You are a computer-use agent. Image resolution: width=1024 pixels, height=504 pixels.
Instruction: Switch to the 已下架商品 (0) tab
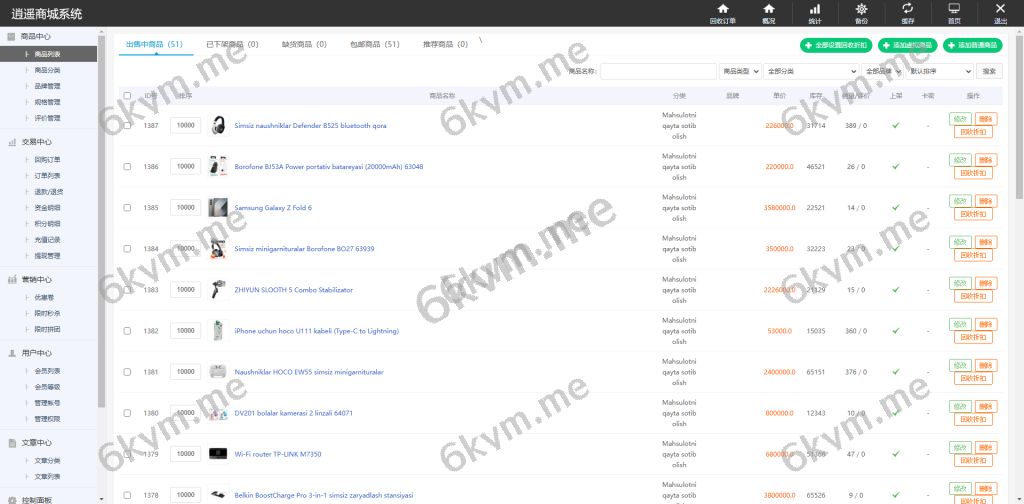tap(232, 44)
